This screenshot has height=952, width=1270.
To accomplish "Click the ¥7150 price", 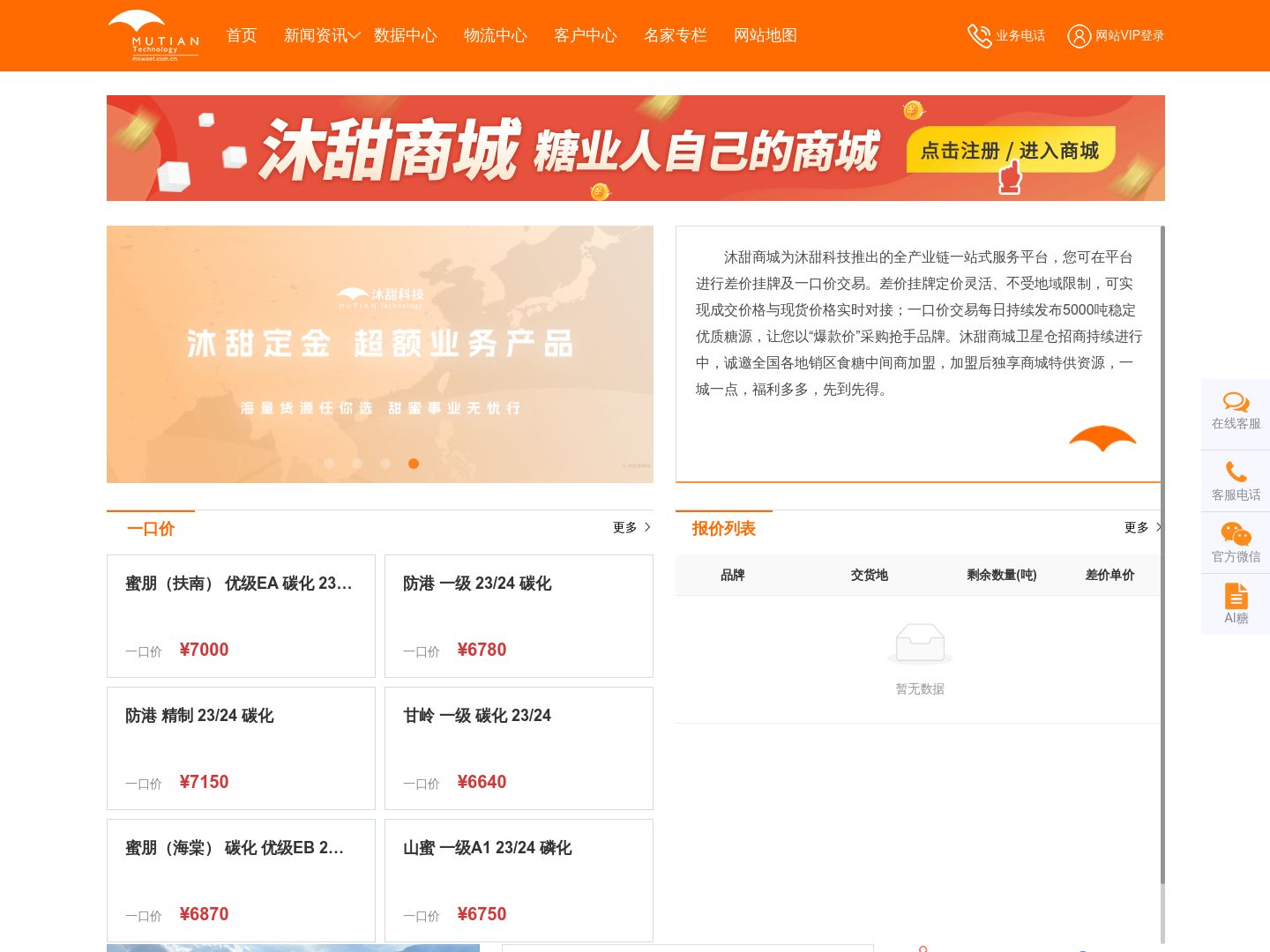I will point(204,782).
